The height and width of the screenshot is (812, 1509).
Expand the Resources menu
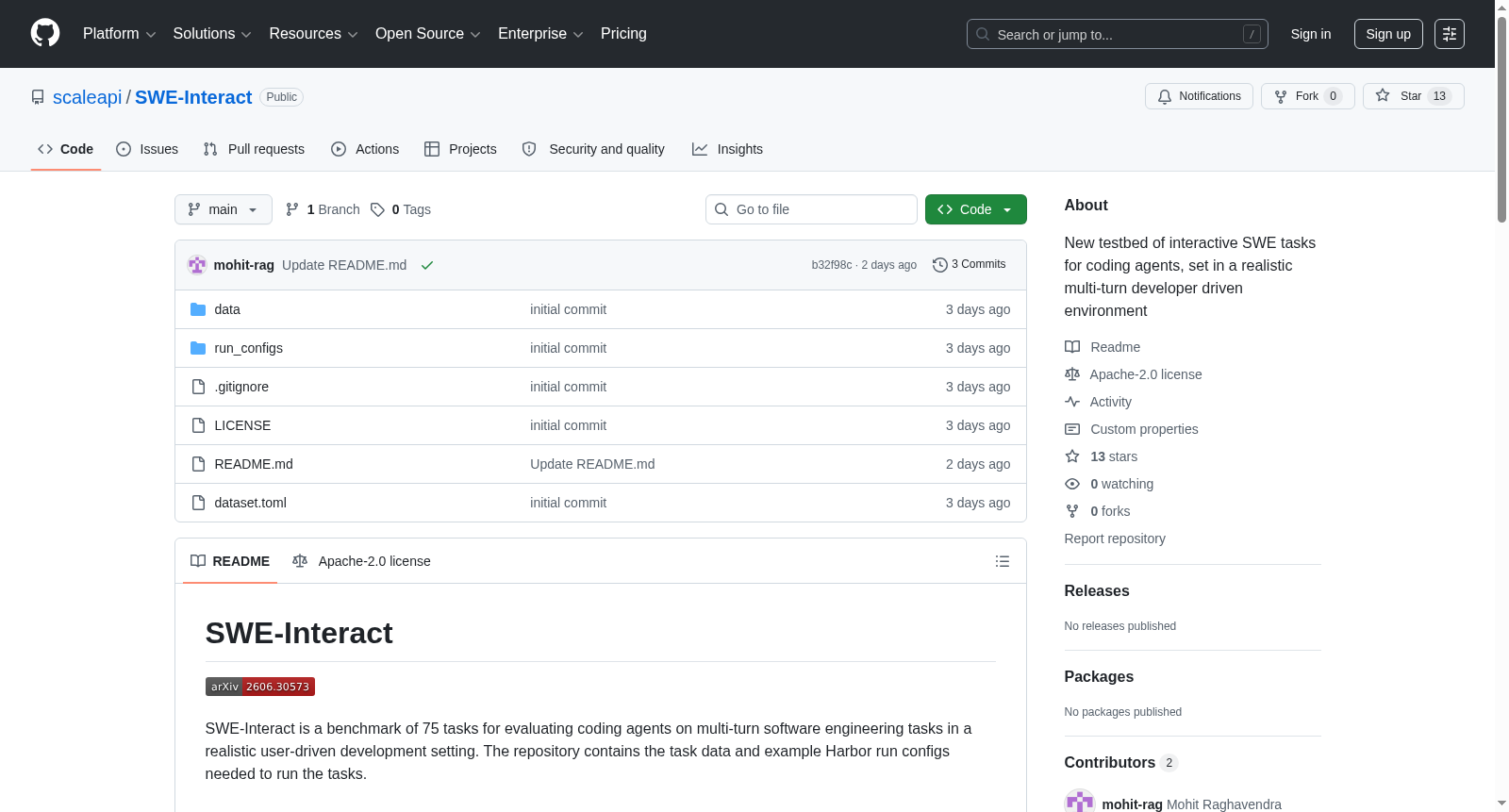[x=313, y=34]
